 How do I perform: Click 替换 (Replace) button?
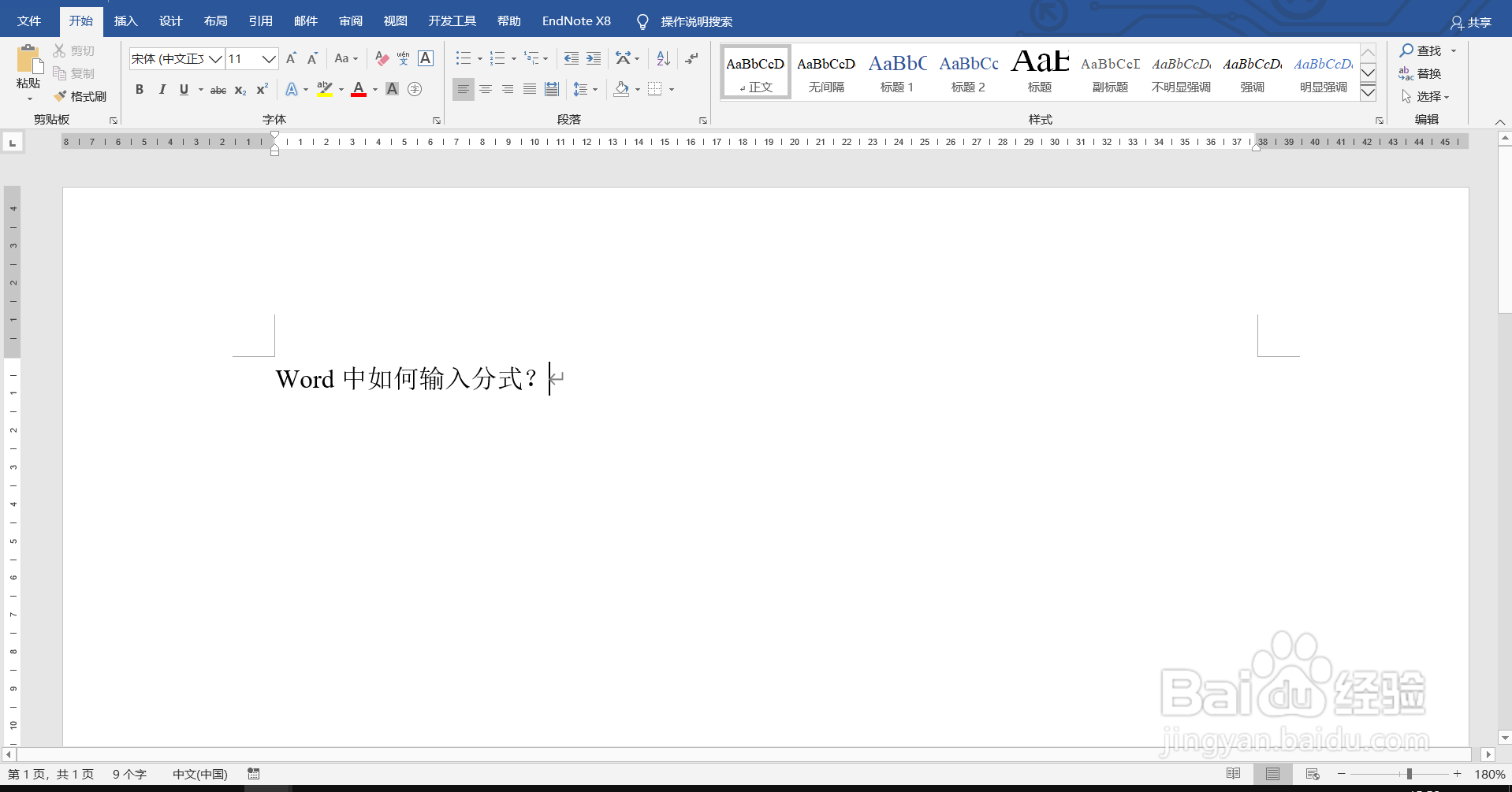coord(1421,73)
